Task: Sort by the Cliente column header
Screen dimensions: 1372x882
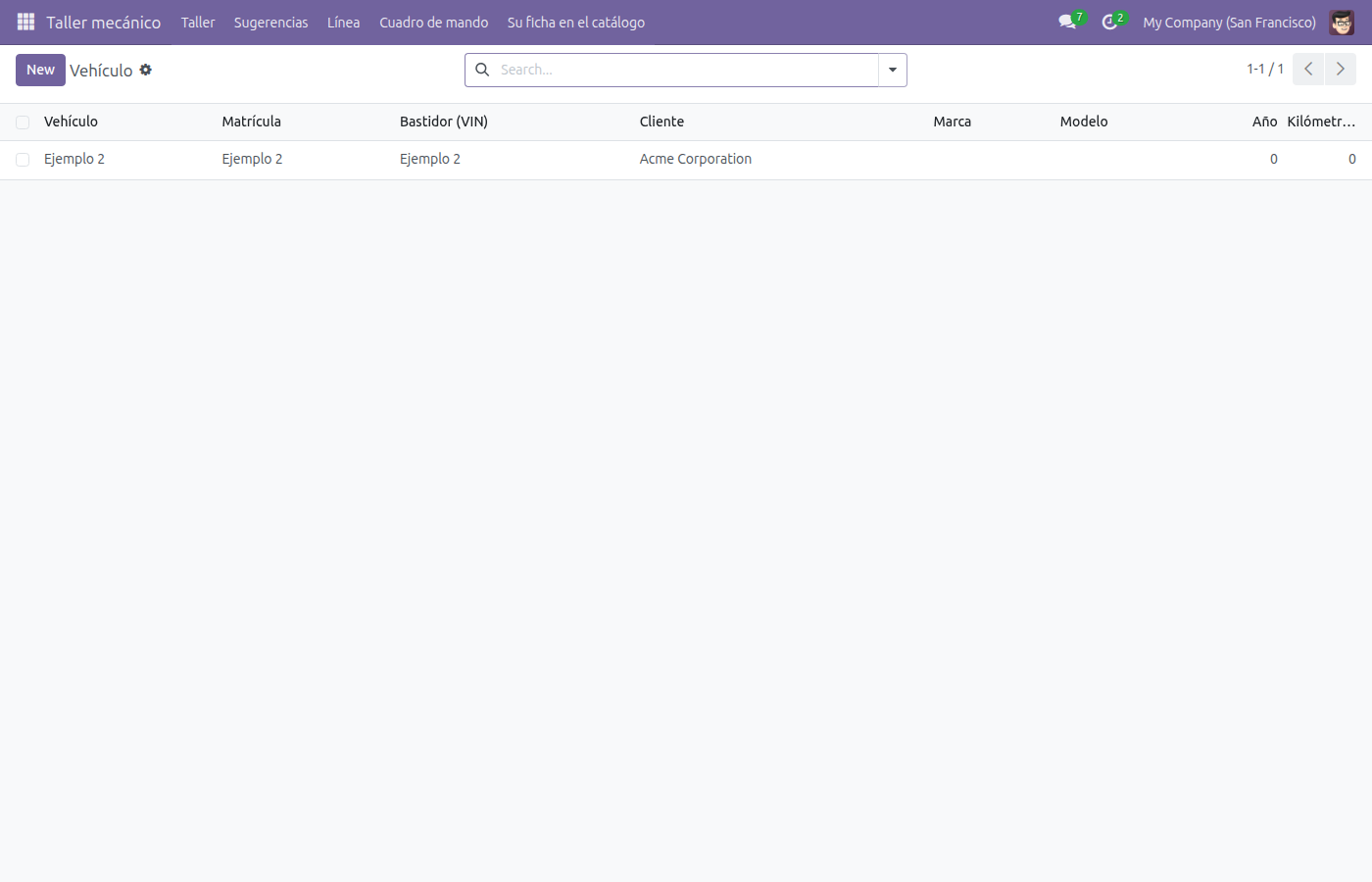Action: [661, 122]
